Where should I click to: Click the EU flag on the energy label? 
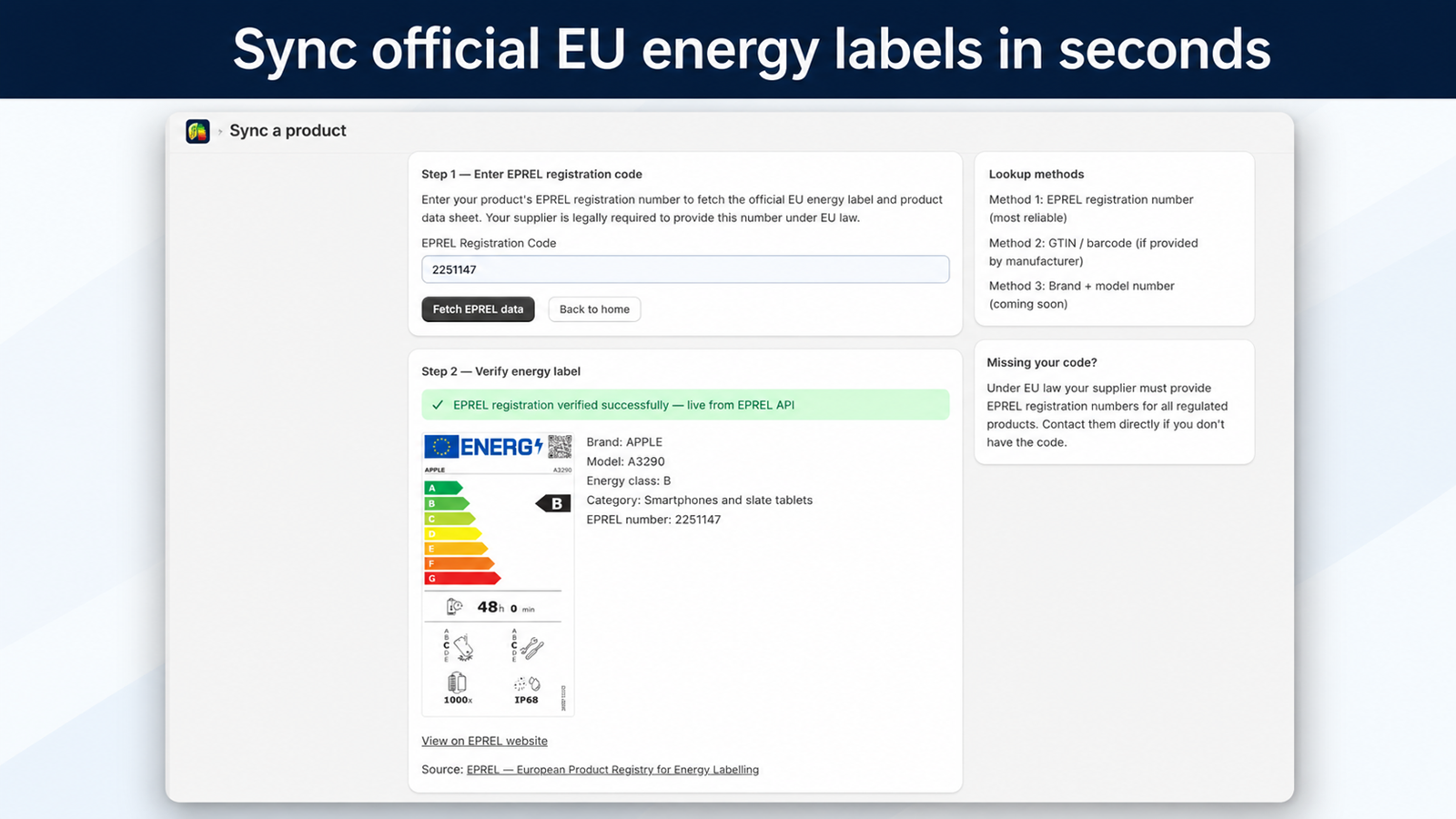[441, 447]
